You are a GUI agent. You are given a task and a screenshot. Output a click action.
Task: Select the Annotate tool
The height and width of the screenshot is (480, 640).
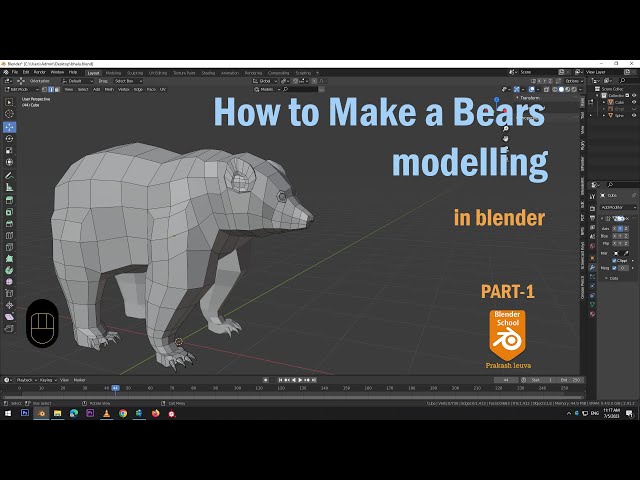9,176
